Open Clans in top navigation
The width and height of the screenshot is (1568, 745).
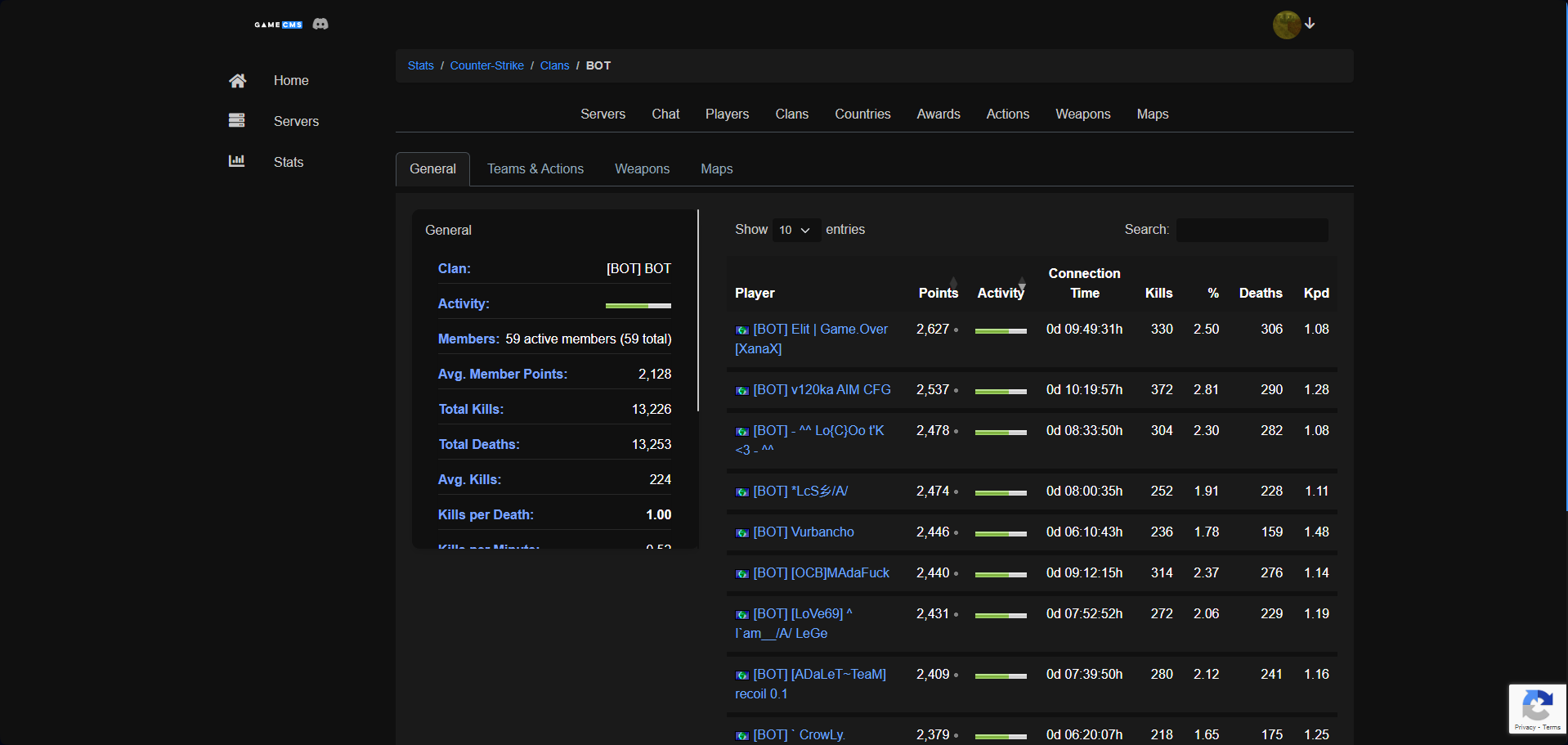coord(792,114)
